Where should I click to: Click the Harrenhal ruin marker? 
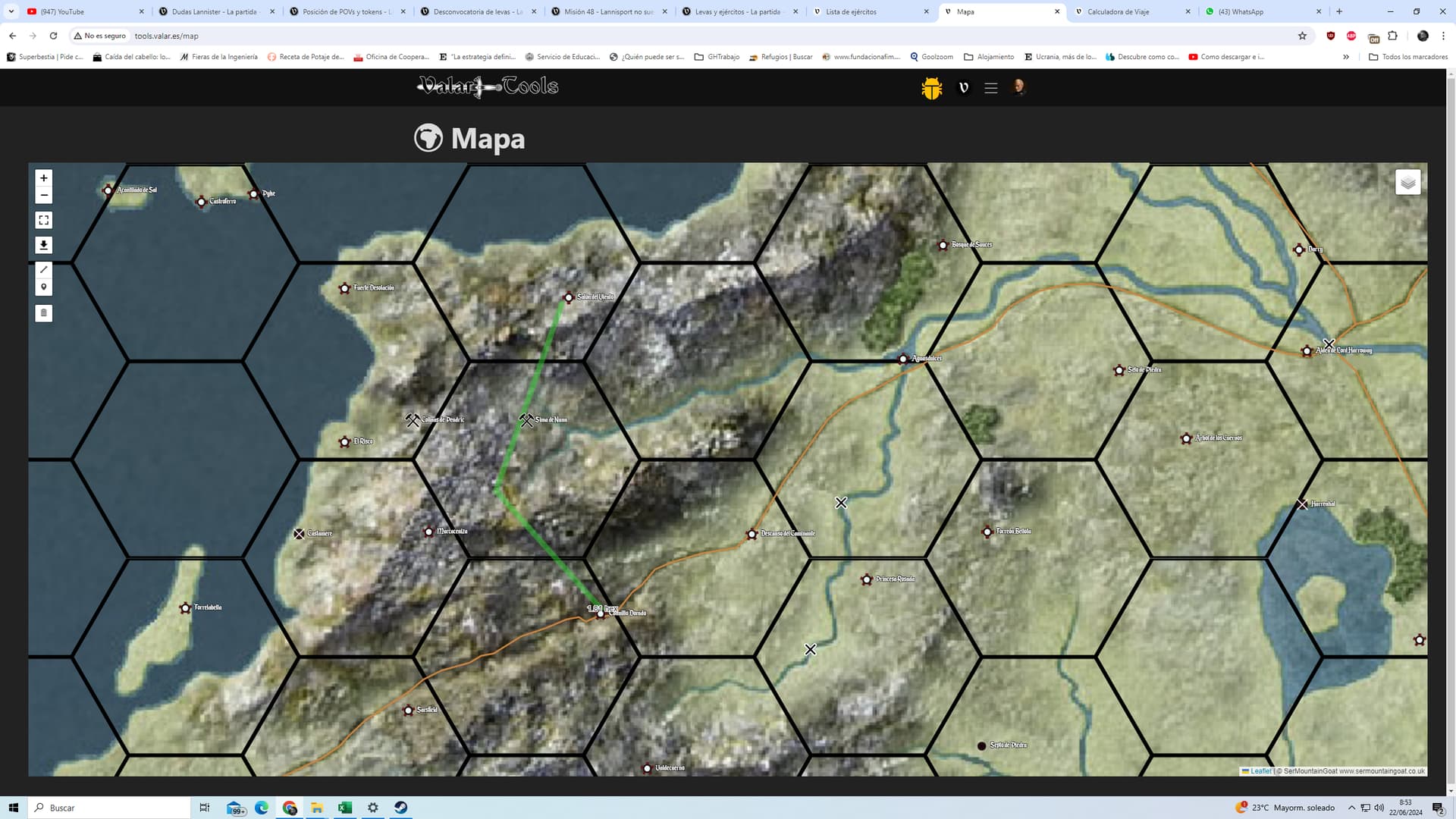[1302, 504]
